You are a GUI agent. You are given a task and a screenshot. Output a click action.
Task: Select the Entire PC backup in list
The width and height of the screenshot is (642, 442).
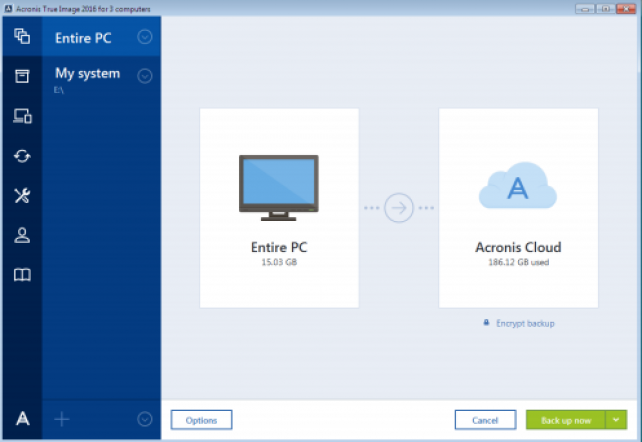pos(102,37)
